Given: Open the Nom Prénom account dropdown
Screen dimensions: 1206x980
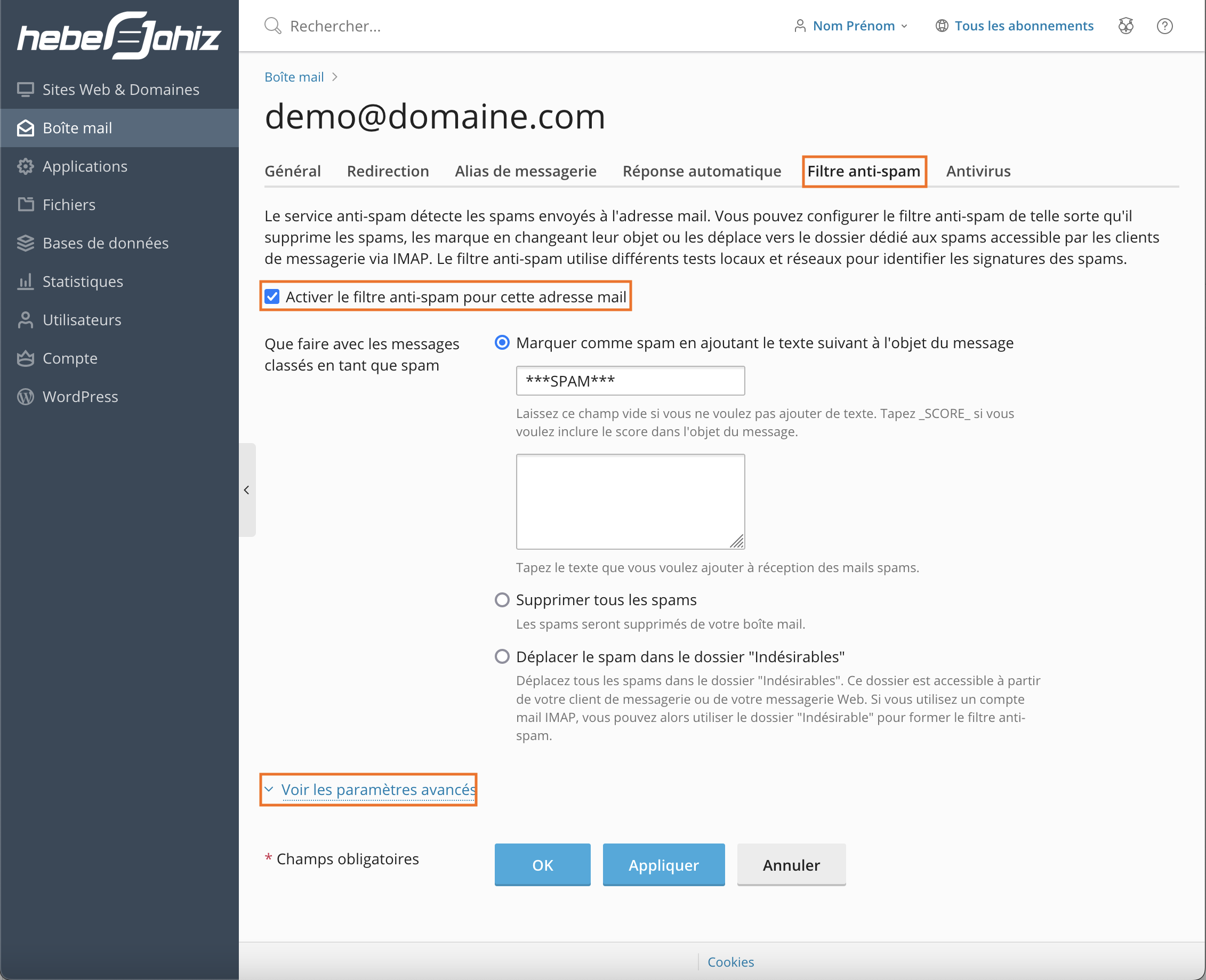Looking at the screenshot, I should (x=851, y=26).
